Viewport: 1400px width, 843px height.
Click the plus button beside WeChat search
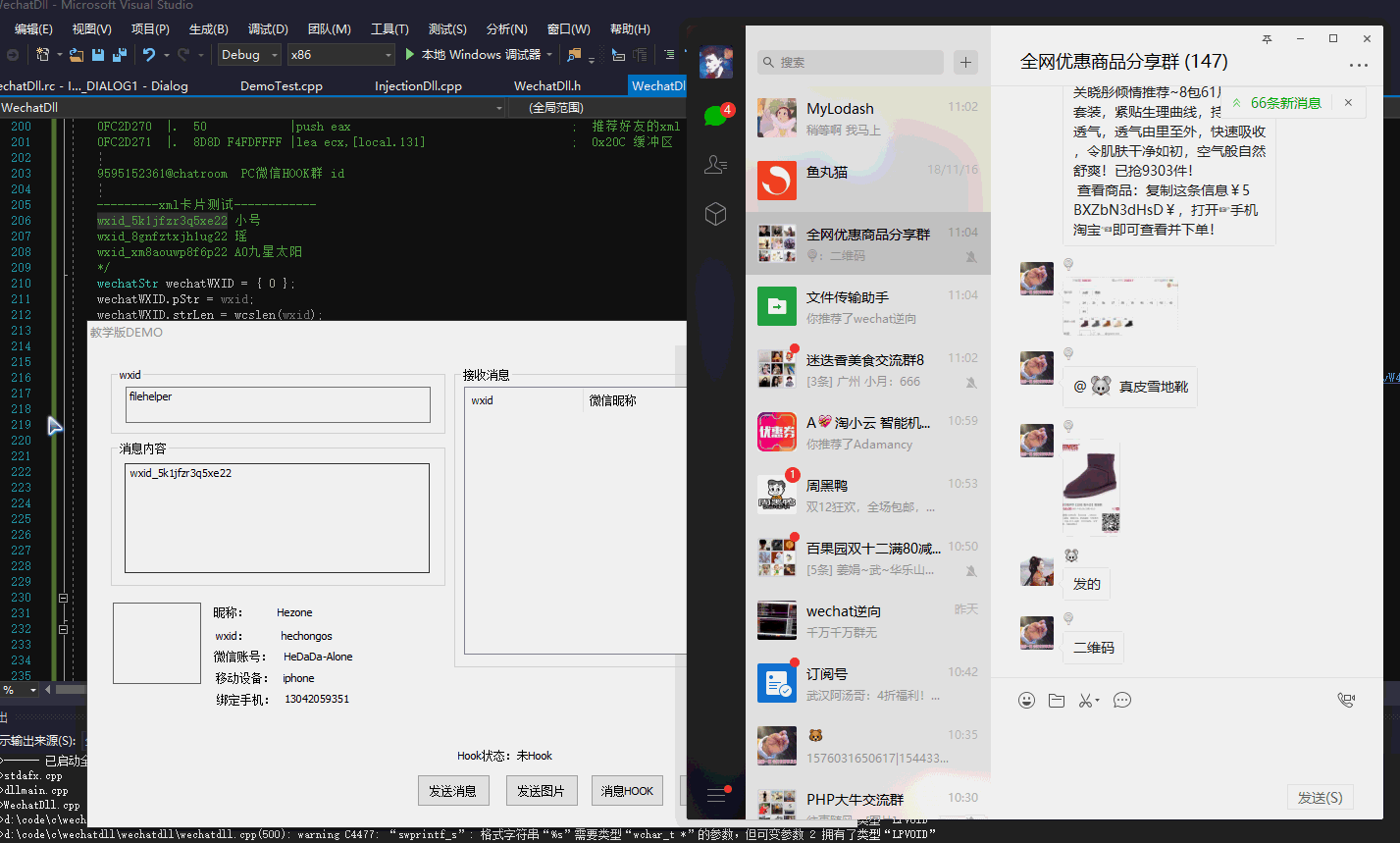tap(965, 63)
